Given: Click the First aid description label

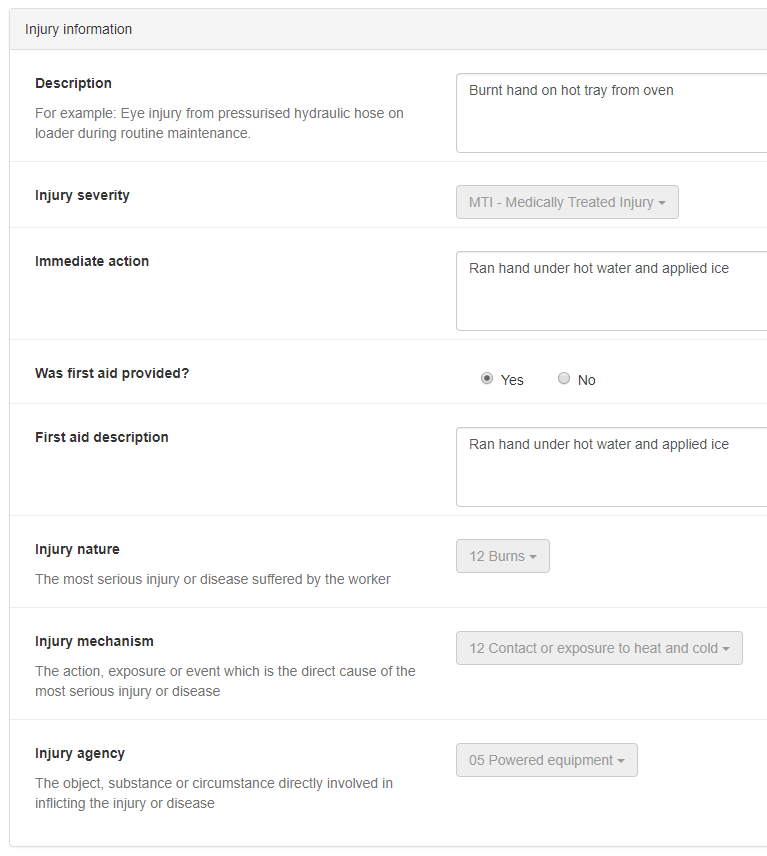Looking at the screenshot, I should [x=101, y=437].
